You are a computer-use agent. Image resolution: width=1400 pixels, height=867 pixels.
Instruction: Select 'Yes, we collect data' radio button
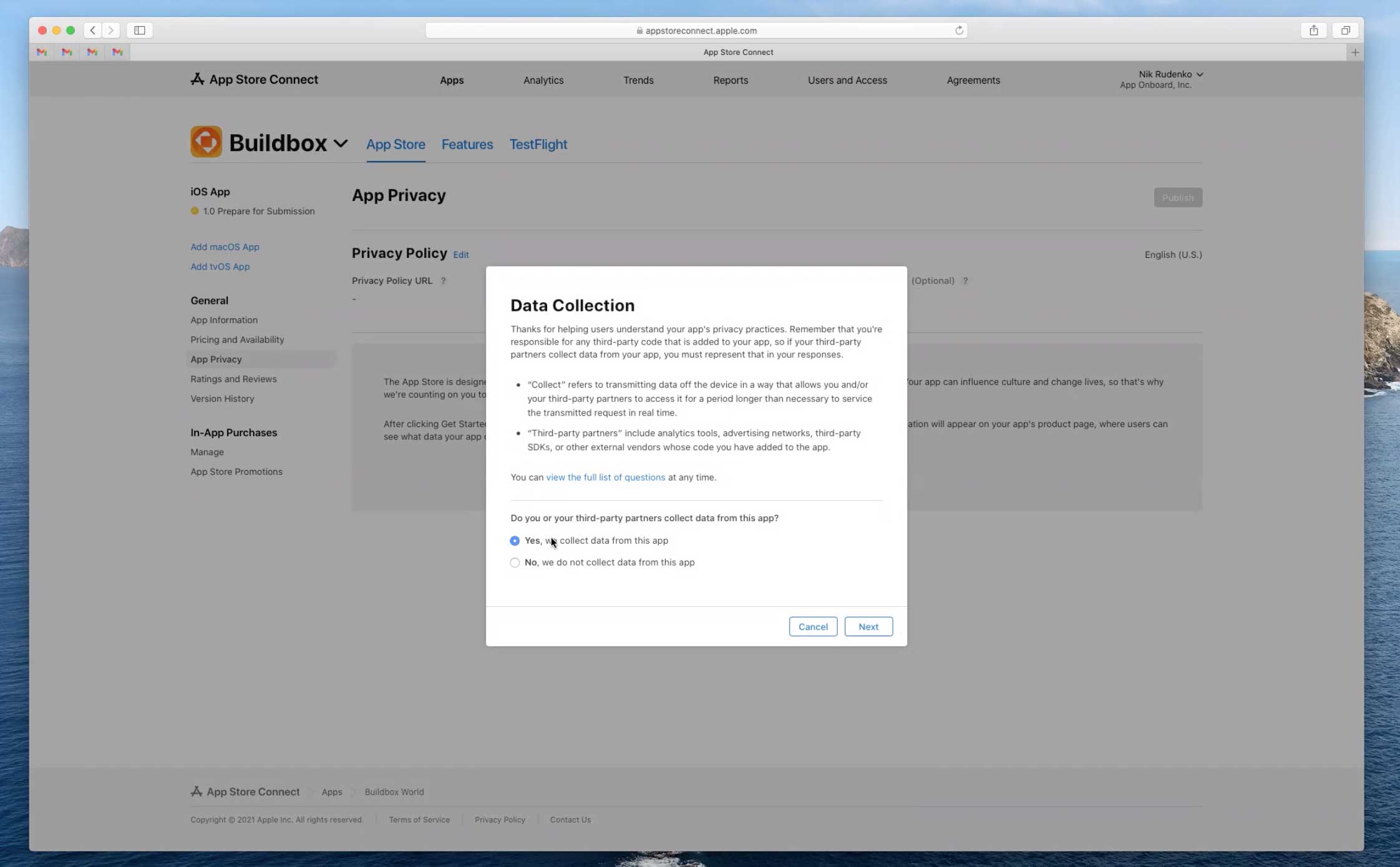tap(515, 541)
